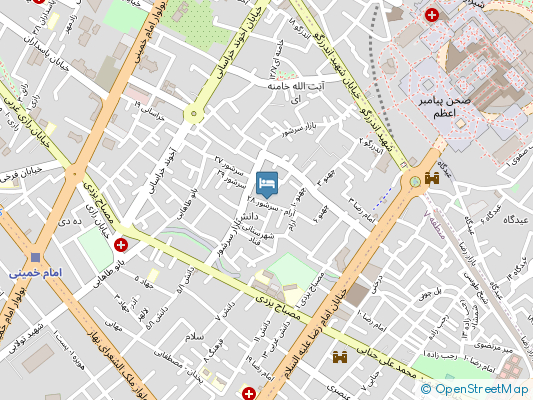Select the سلام neighborhood label
The height and width of the screenshot is (400, 533).
(195, 337)
